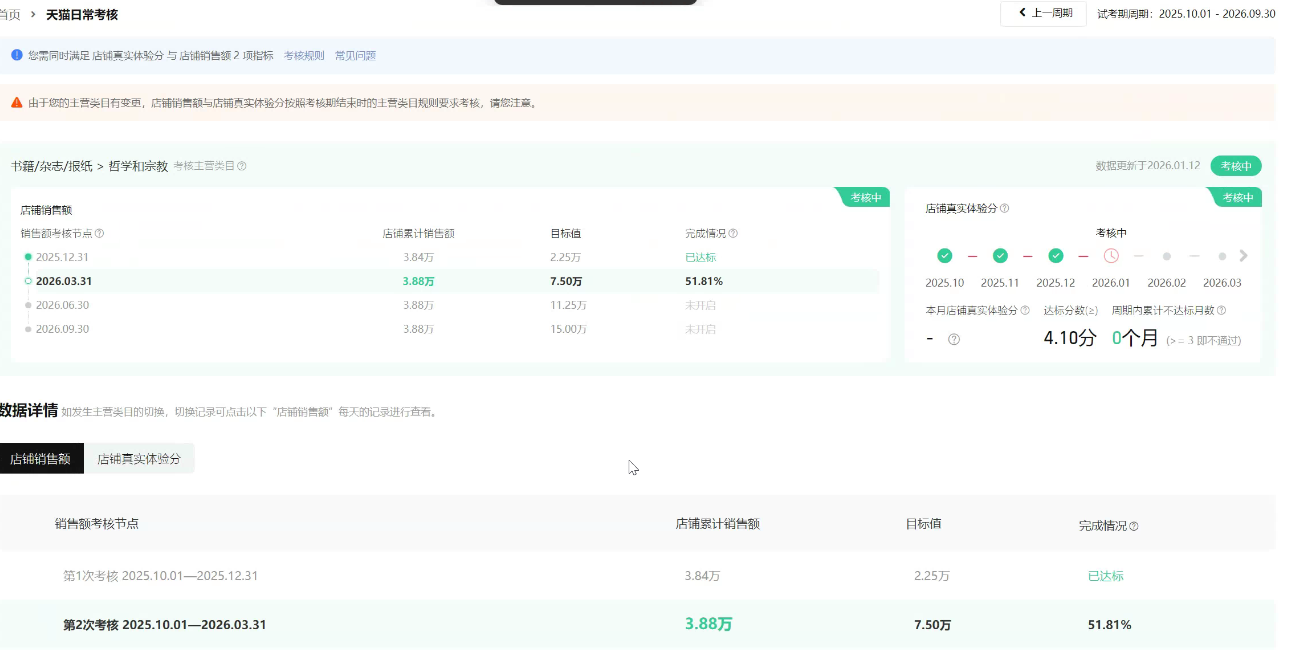Click help icon next to 销售额考核节点 header

coord(99,234)
